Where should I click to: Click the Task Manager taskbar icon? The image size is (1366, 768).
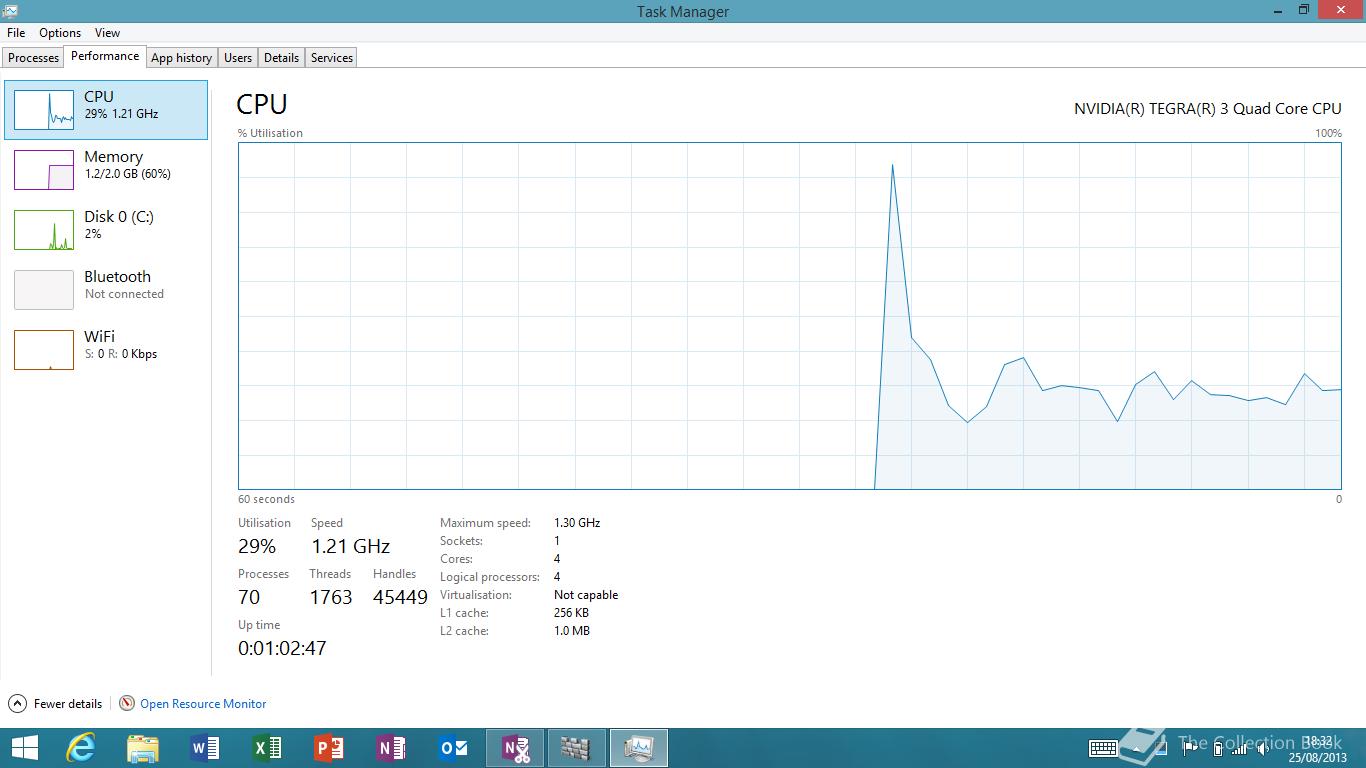(638, 748)
